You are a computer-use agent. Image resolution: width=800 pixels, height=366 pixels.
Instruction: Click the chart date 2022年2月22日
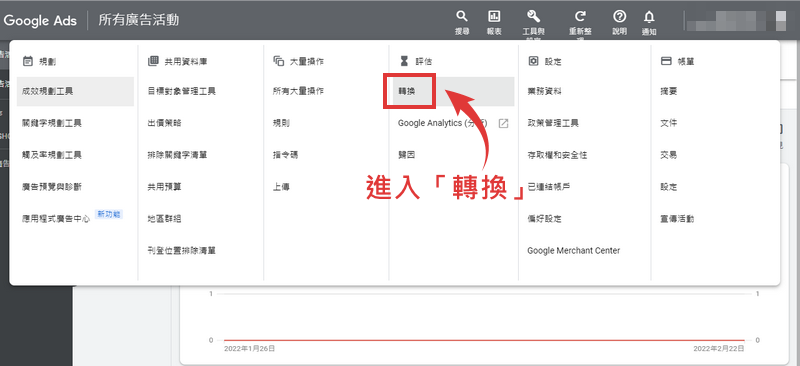(719, 349)
